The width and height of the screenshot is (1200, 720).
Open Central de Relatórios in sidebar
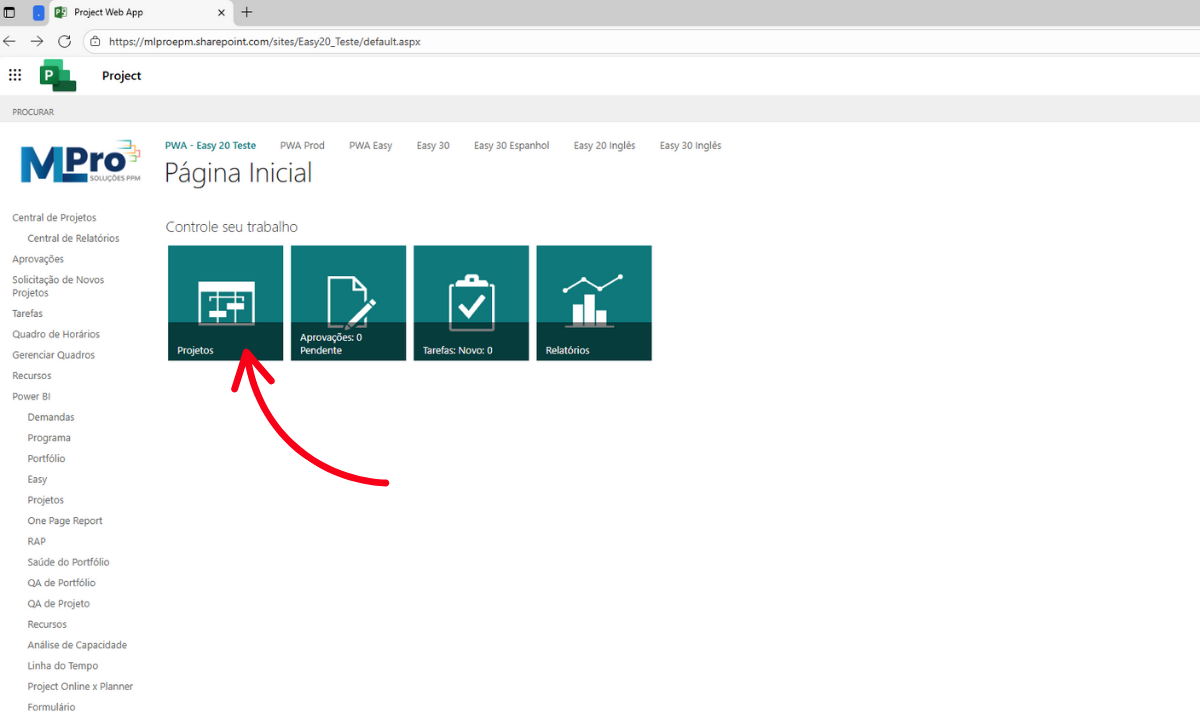pyautogui.click(x=73, y=239)
